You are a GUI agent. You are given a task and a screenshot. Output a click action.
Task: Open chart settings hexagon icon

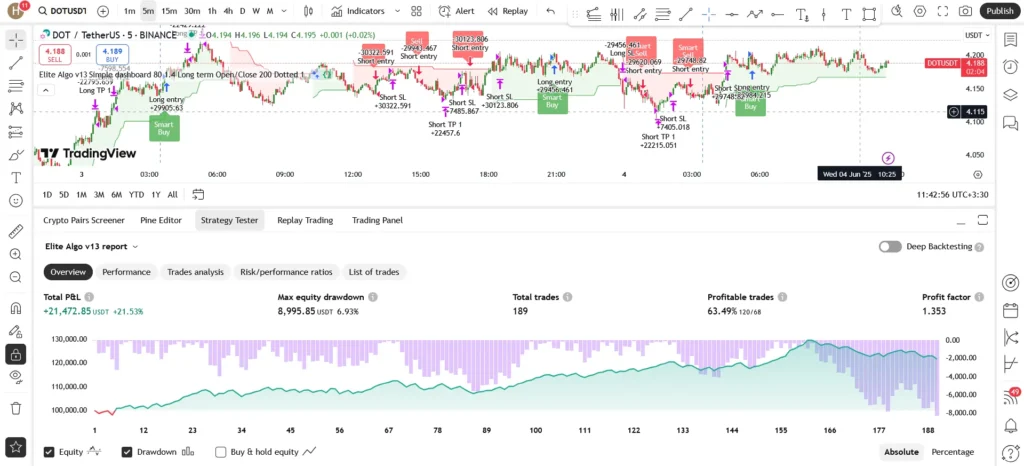click(920, 11)
